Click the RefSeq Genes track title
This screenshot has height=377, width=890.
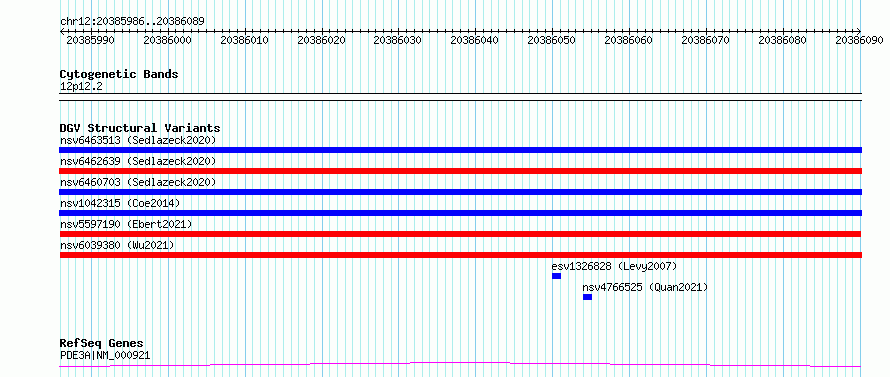[102, 344]
